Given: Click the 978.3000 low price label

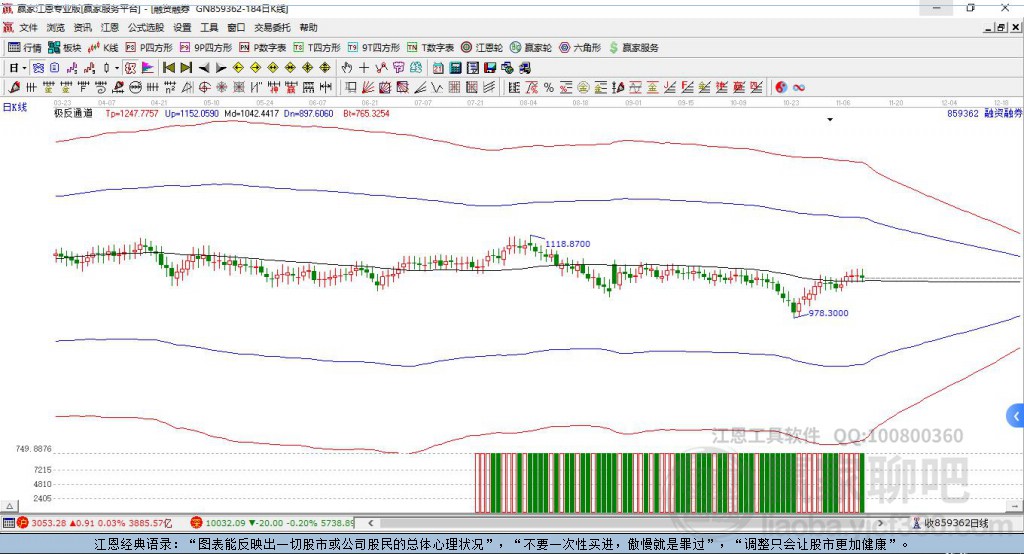Looking at the screenshot, I should click(828, 313).
